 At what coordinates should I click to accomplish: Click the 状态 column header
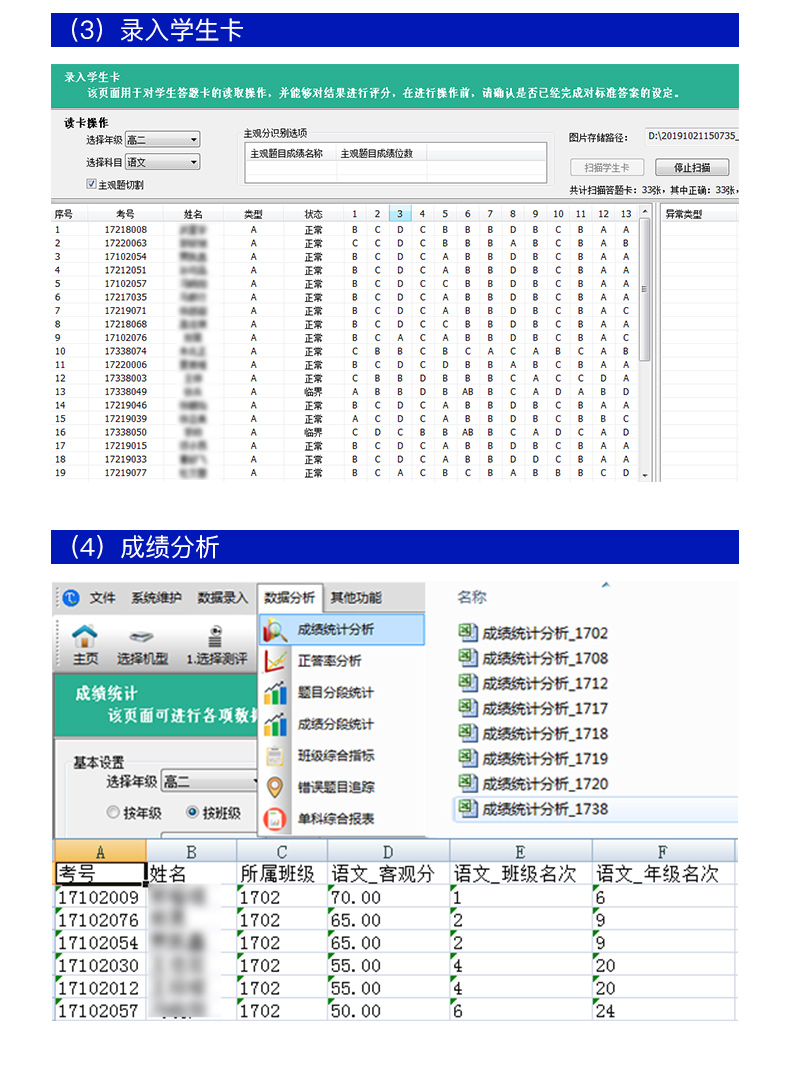pos(313,214)
